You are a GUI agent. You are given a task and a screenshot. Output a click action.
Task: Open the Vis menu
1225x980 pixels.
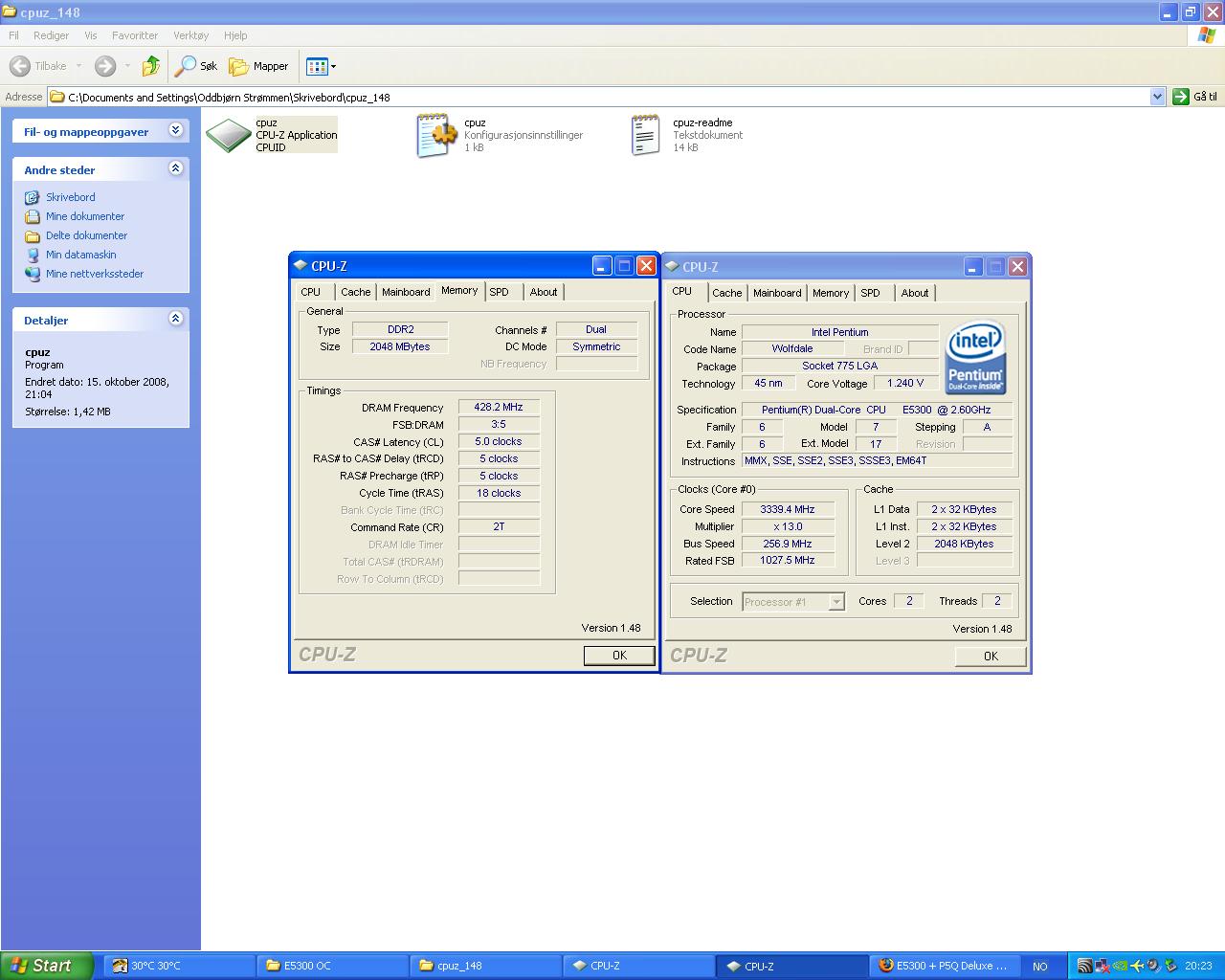91,35
